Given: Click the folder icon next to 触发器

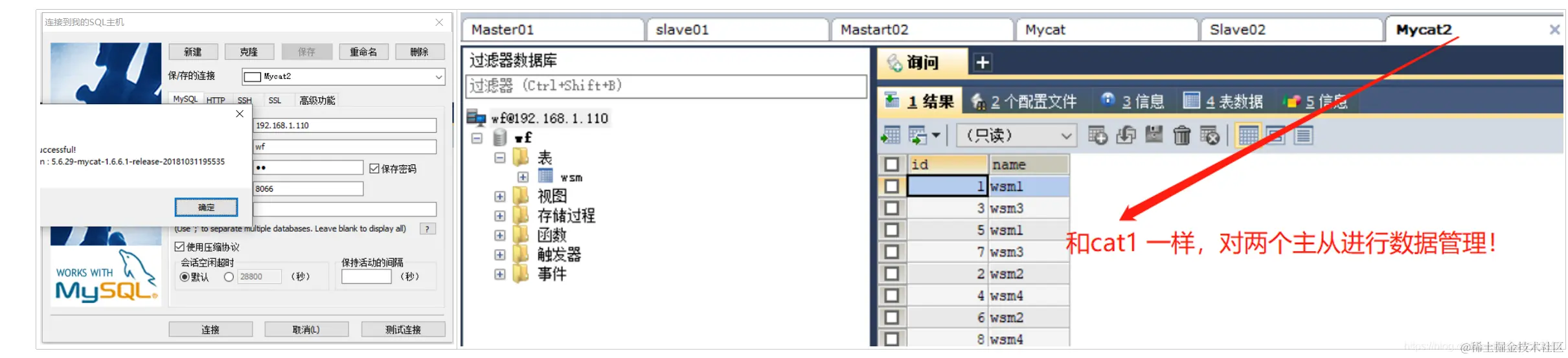Looking at the screenshot, I should pos(521,254).
